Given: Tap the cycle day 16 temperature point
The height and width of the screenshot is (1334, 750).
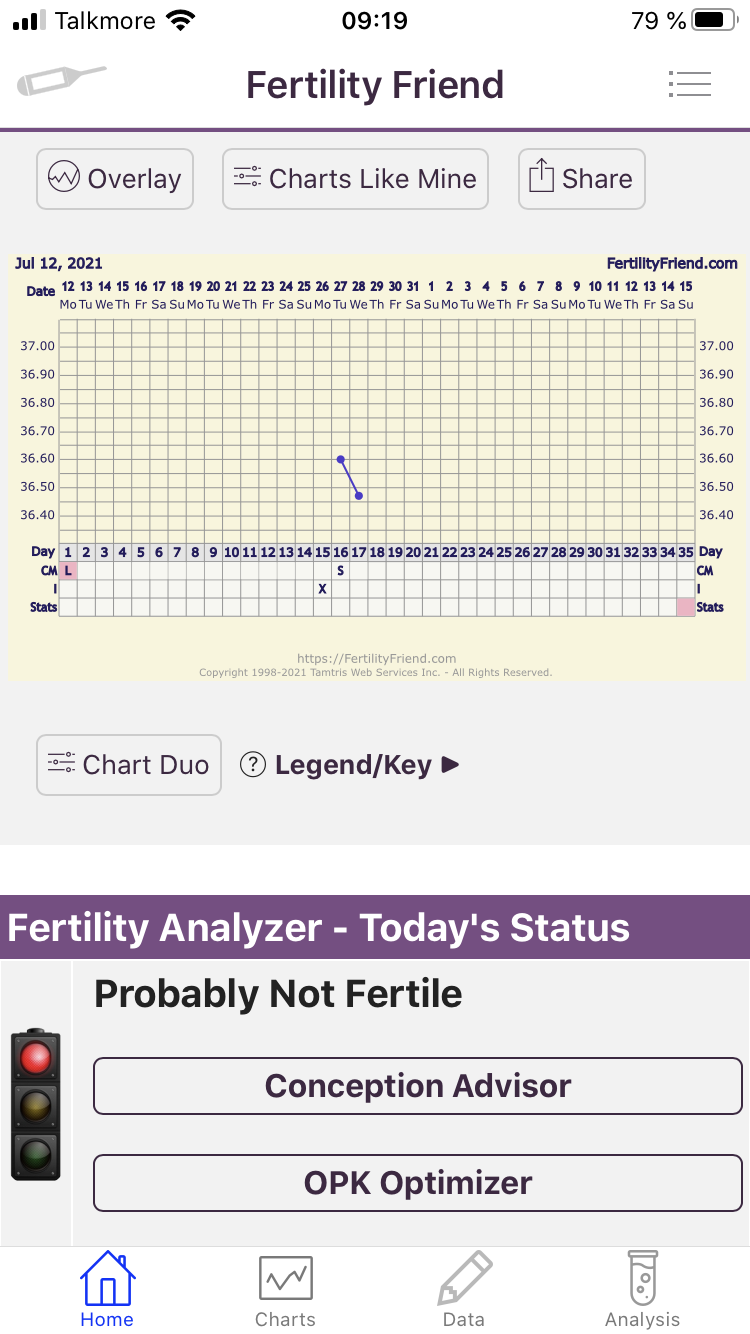Looking at the screenshot, I should [341, 459].
